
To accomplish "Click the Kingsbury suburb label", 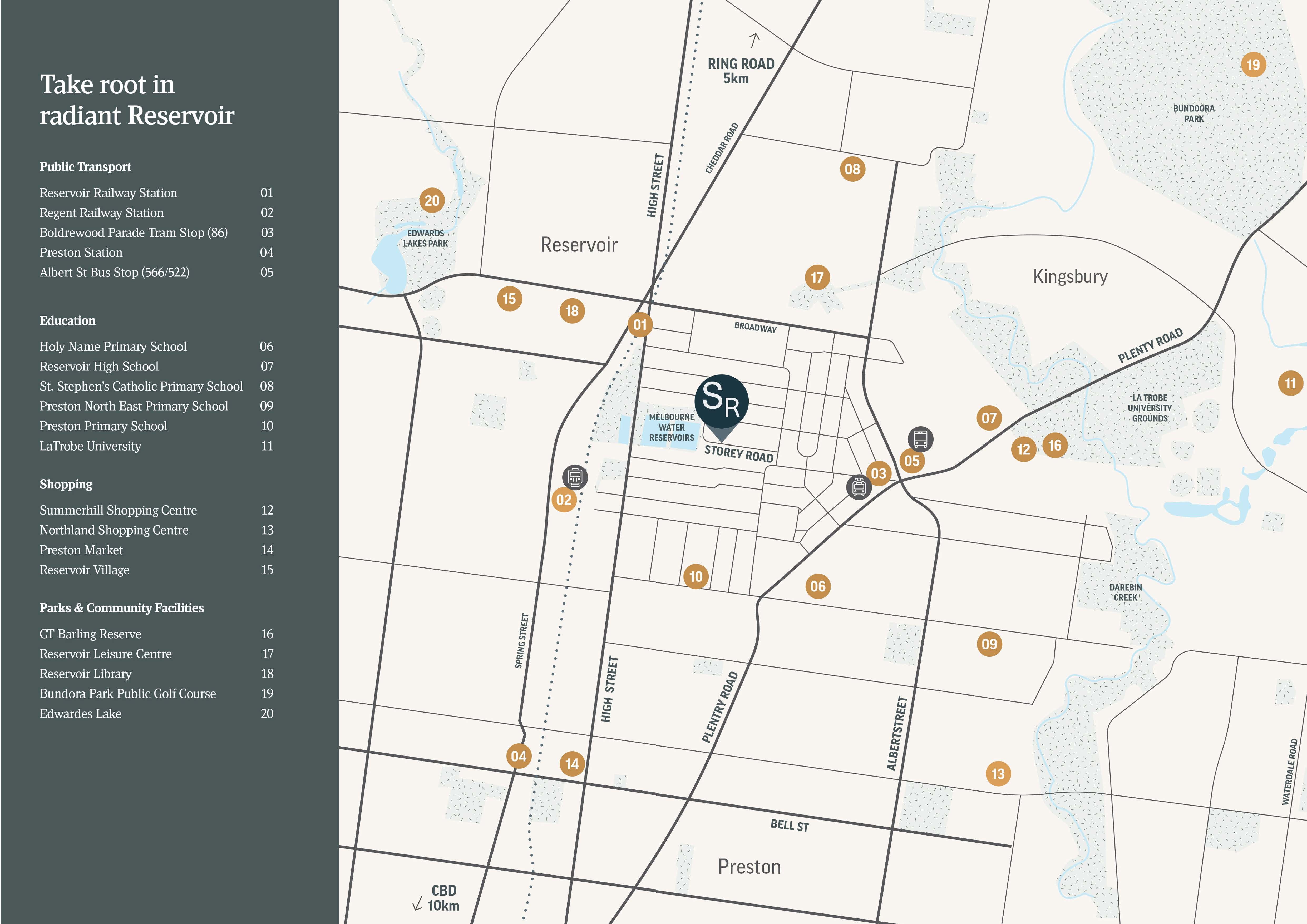I will click(1070, 277).
